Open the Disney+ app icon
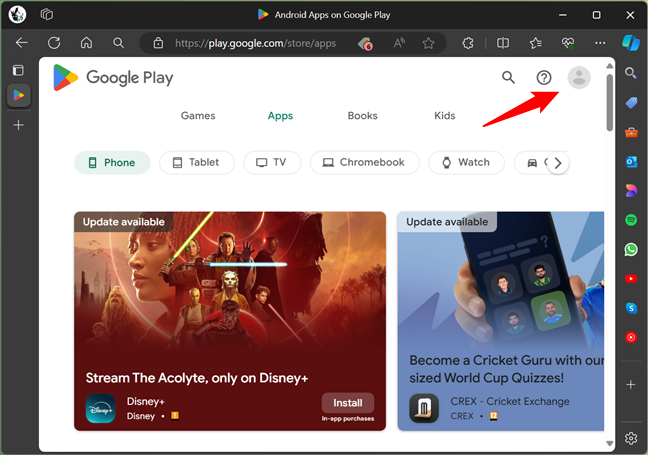 click(100, 408)
